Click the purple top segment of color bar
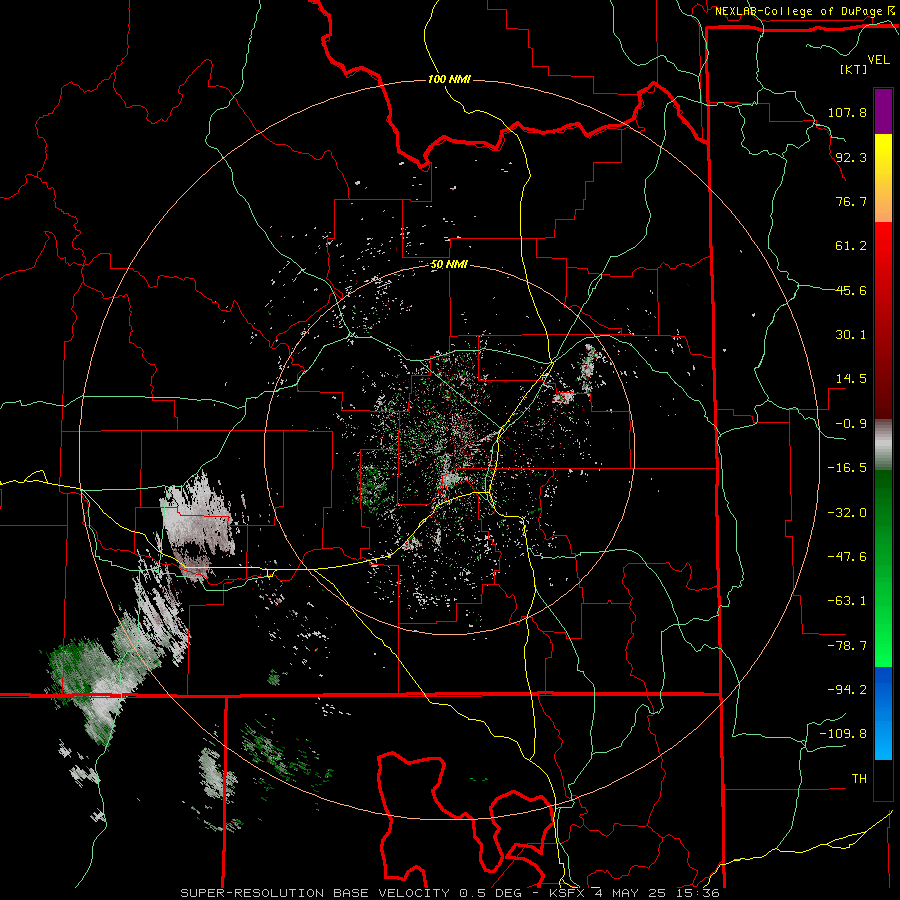Viewport: 900px width, 900px height. click(883, 111)
